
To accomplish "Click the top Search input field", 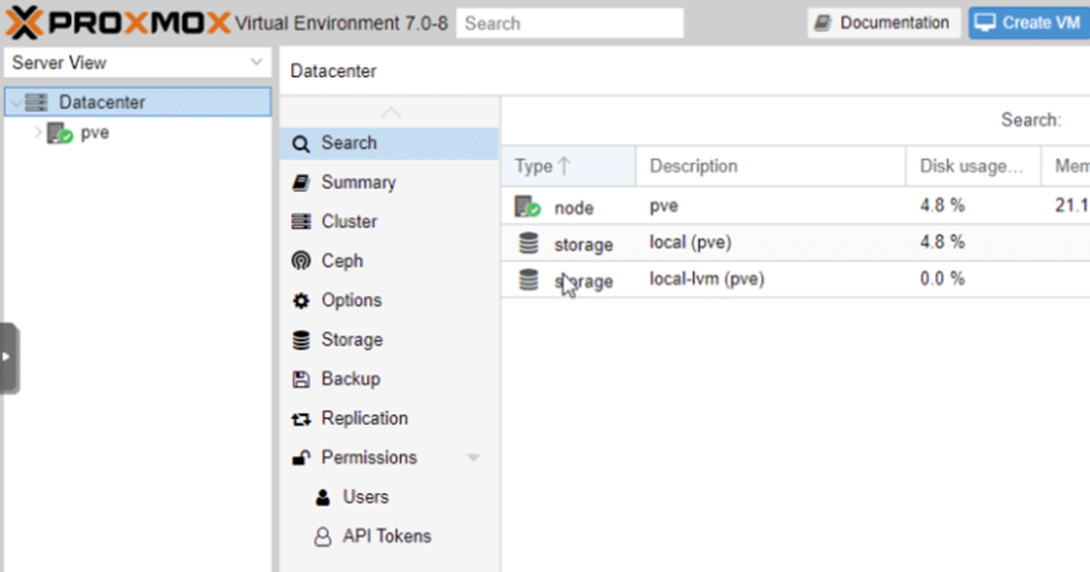I will (569, 23).
